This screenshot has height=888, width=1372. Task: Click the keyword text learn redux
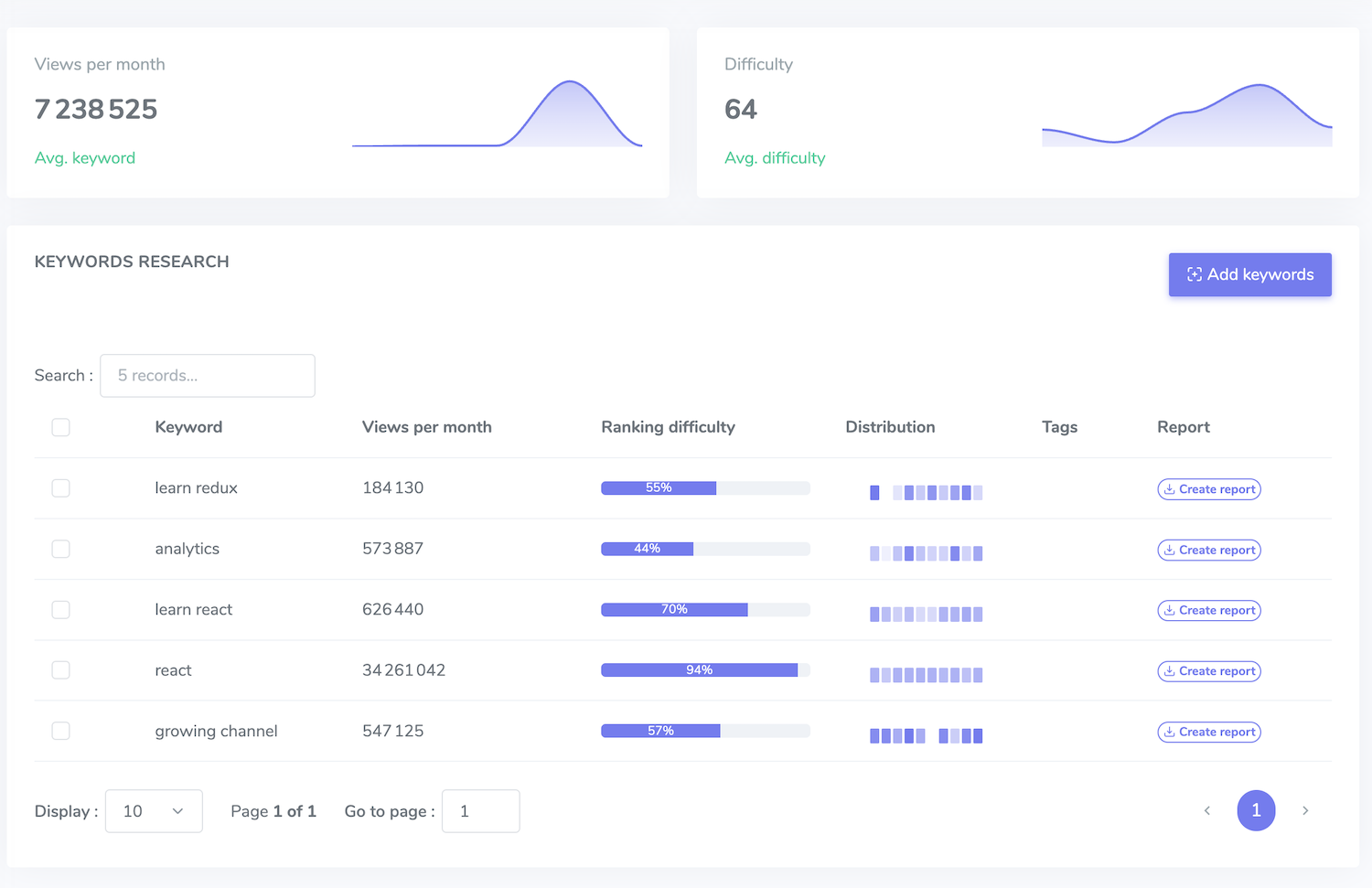pyautogui.click(x=196, y=488)
